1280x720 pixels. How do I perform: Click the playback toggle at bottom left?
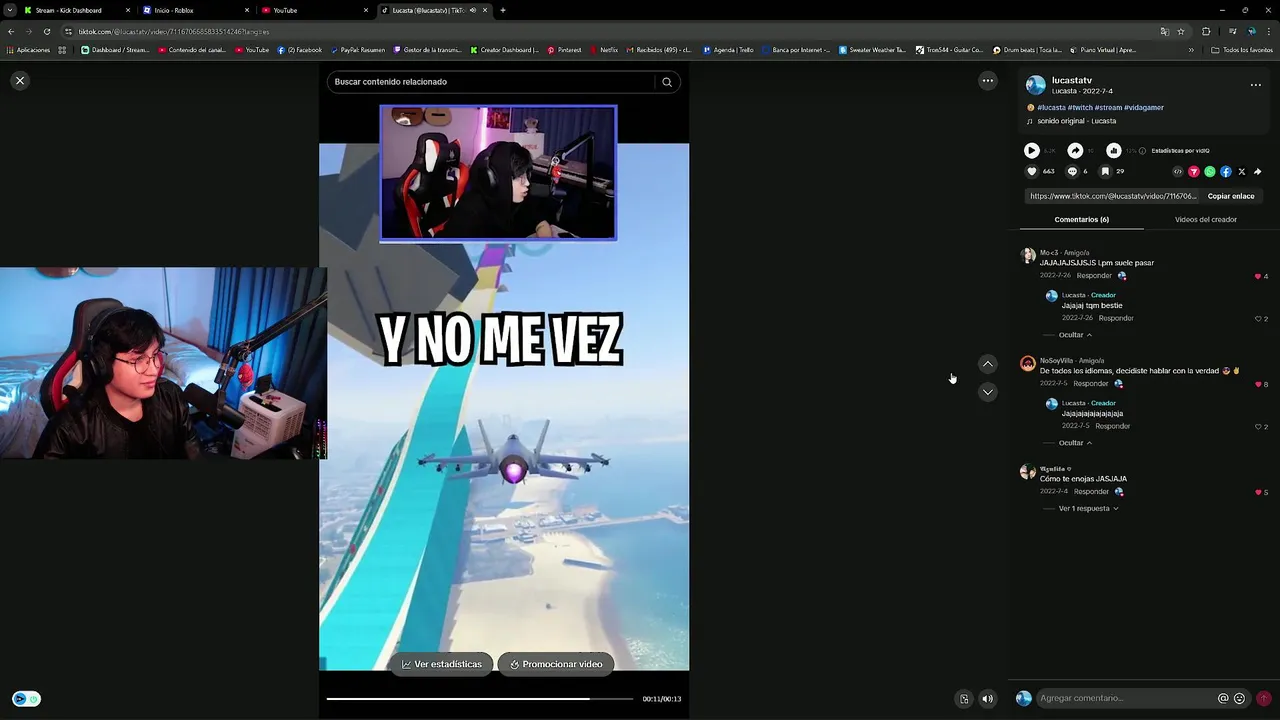tap(26, 699)
